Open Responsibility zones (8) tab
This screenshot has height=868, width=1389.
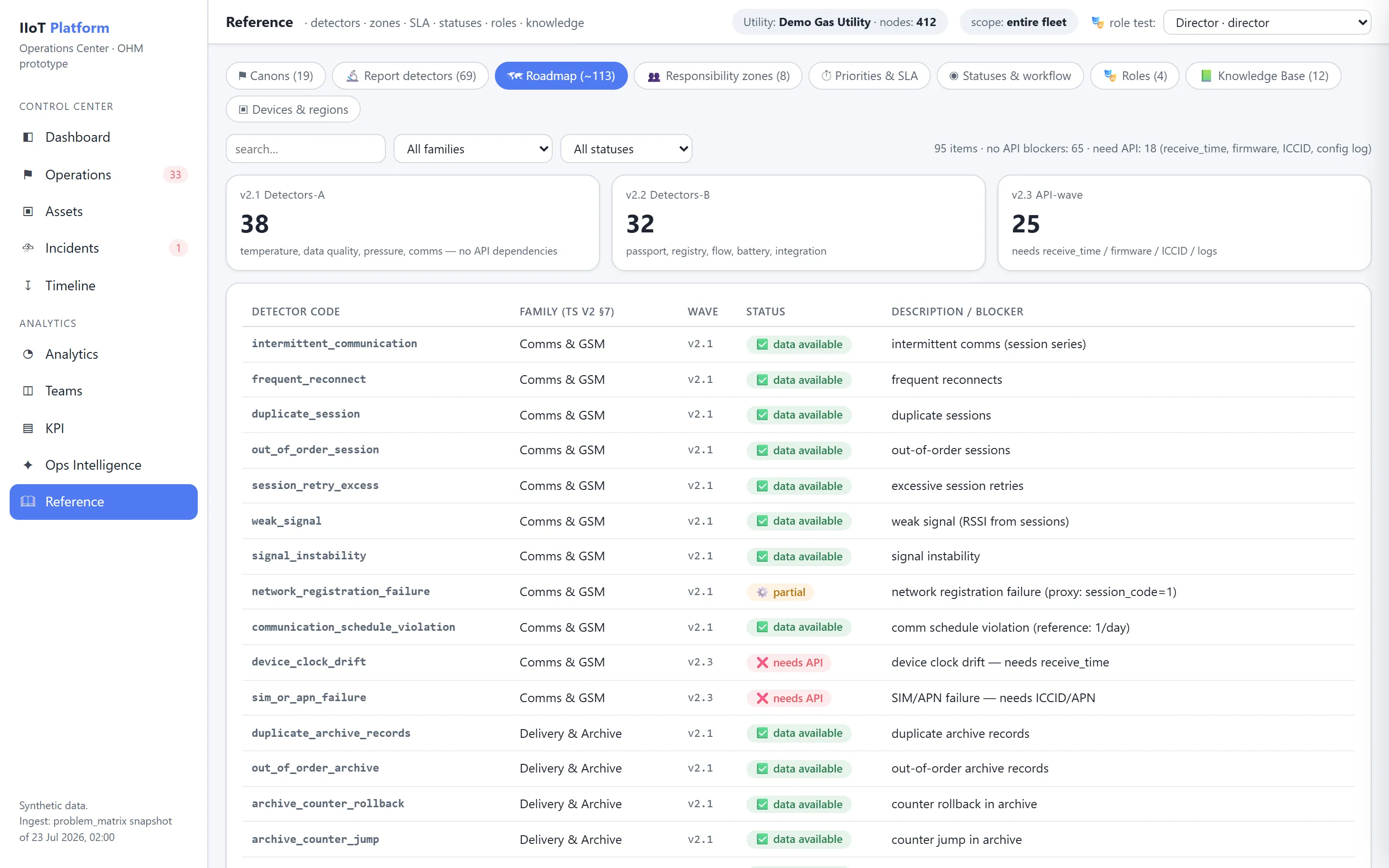click(718, 76)
